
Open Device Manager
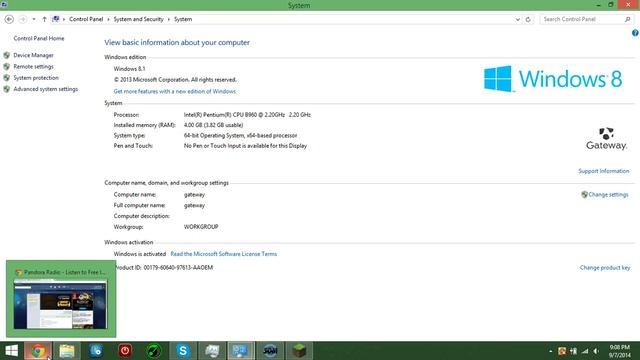[x=33, y=55]
